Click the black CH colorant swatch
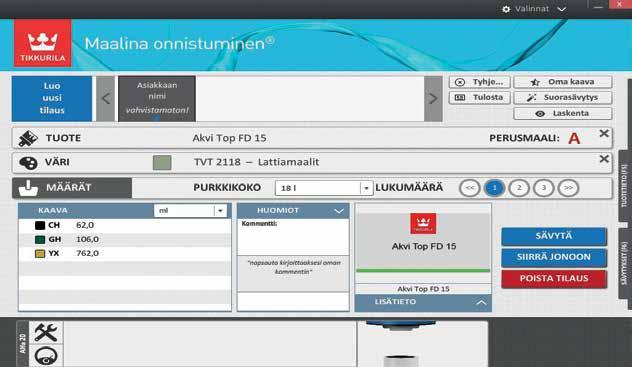This screenshot has height=367, width=632. pos(40,225)
